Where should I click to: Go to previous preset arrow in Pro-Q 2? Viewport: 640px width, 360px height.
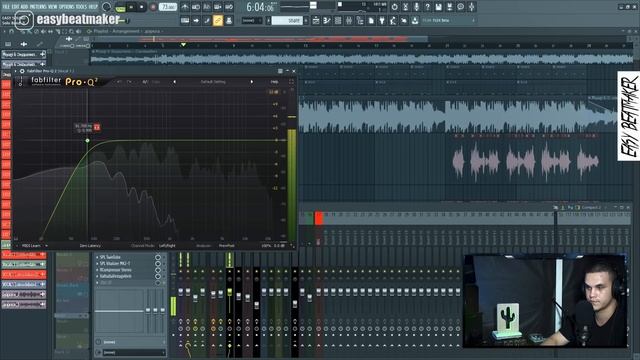pyautogui.click(x=175, y=82)
